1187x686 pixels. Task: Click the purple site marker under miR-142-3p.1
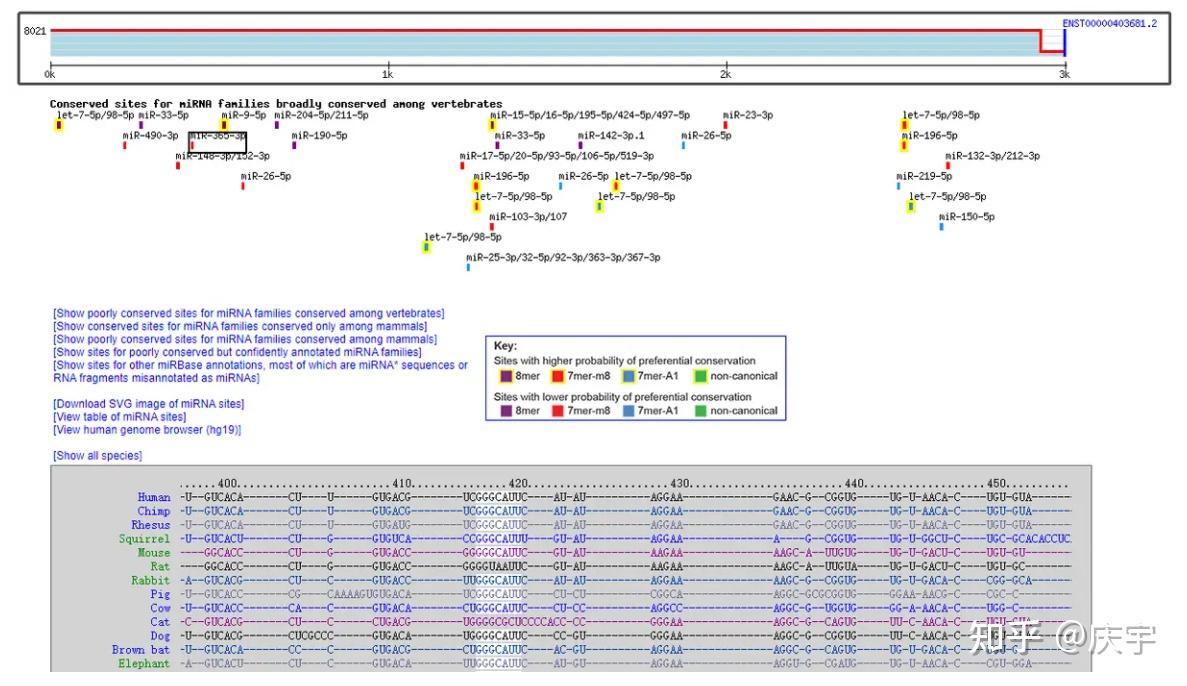[x=581, y=145]
